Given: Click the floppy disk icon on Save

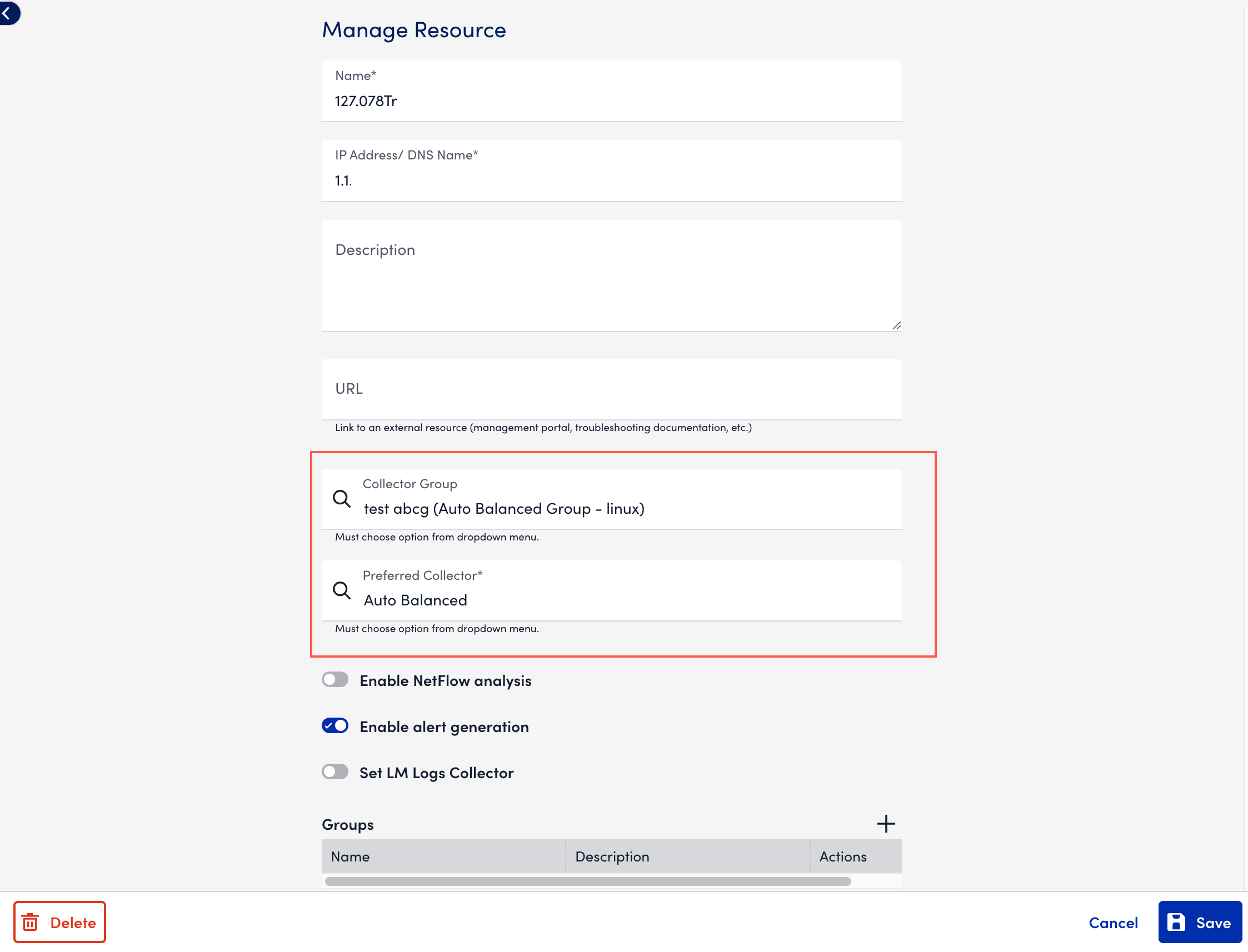Looking at the screenshot, I should tap(1176, 923).
